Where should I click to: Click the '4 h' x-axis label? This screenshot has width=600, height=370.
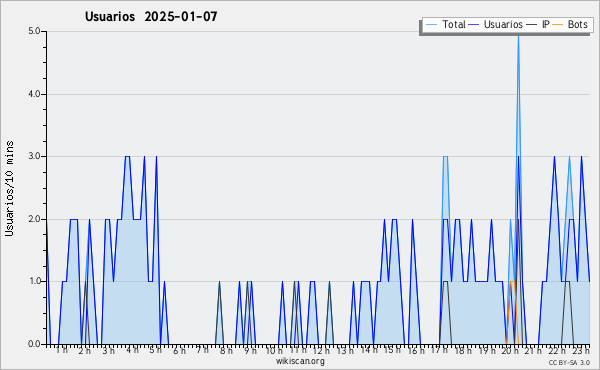(x=132, y=350)
